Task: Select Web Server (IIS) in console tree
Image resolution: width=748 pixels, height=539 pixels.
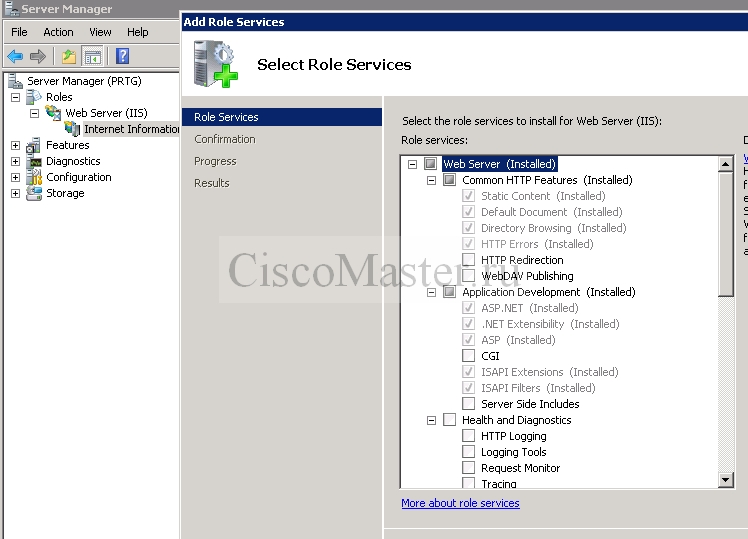Action: tap(106, 113)
